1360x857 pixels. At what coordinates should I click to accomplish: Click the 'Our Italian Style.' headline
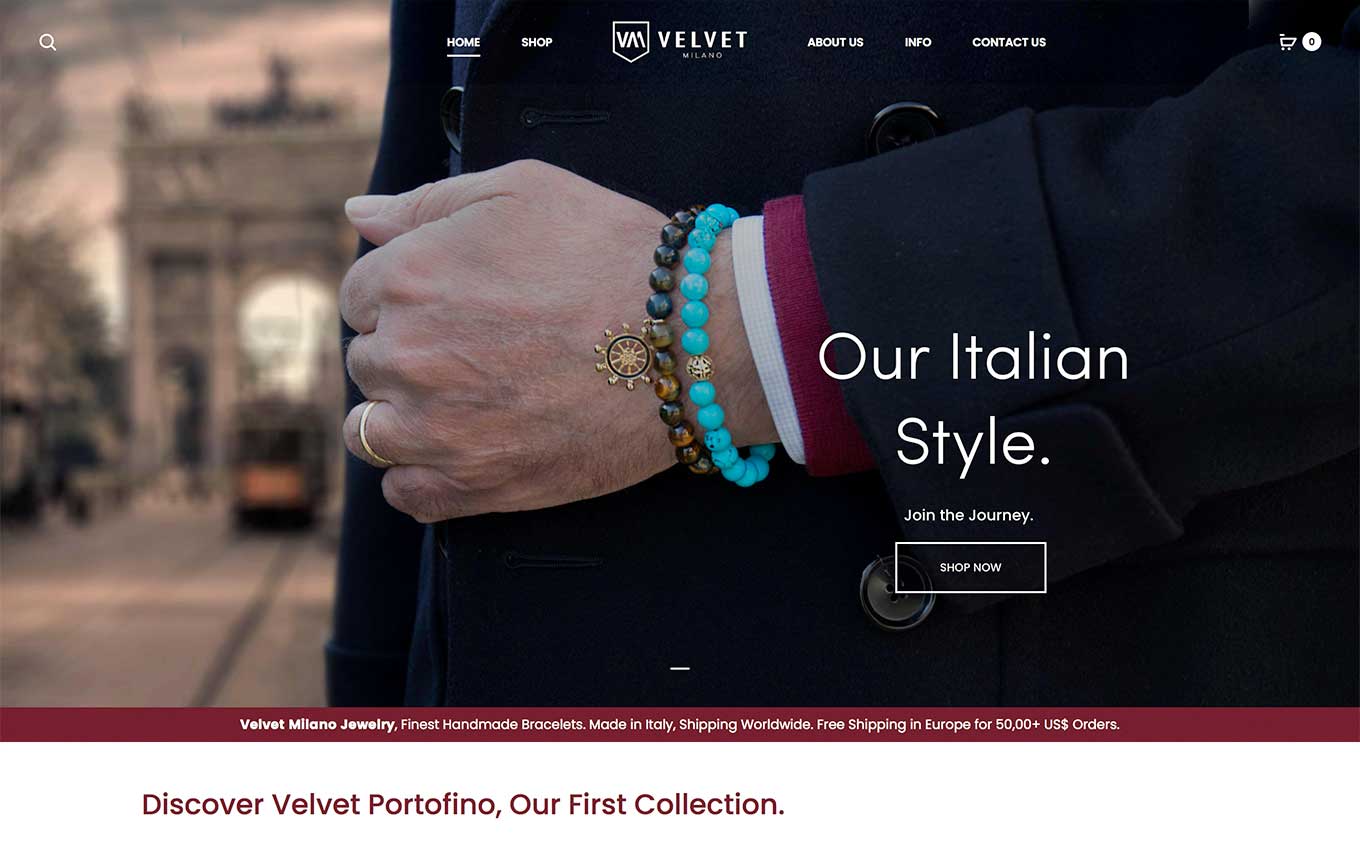tap(973, 400)
